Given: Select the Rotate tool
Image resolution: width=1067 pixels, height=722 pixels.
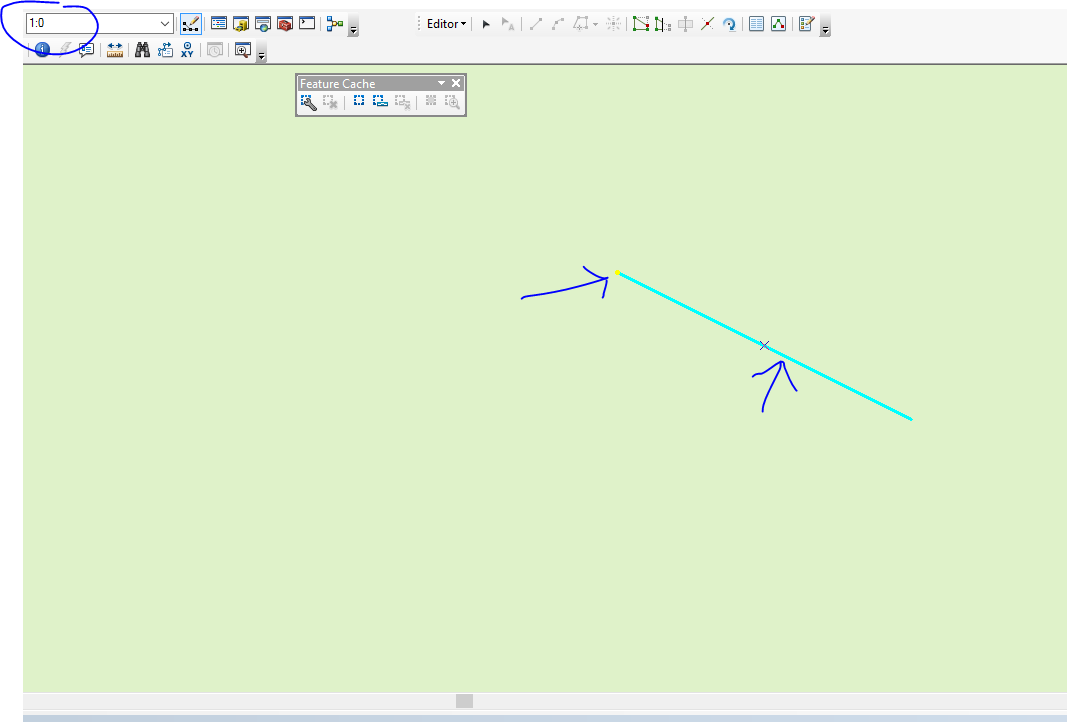Looking at the screenshot, I should pos(729,24).
